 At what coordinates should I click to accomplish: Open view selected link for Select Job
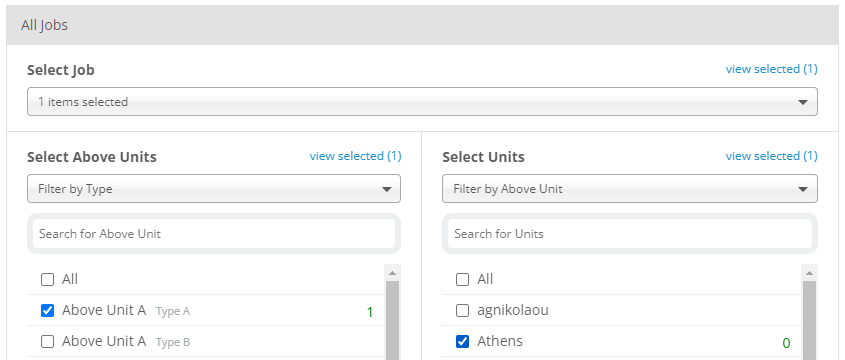tap(771, 69)
